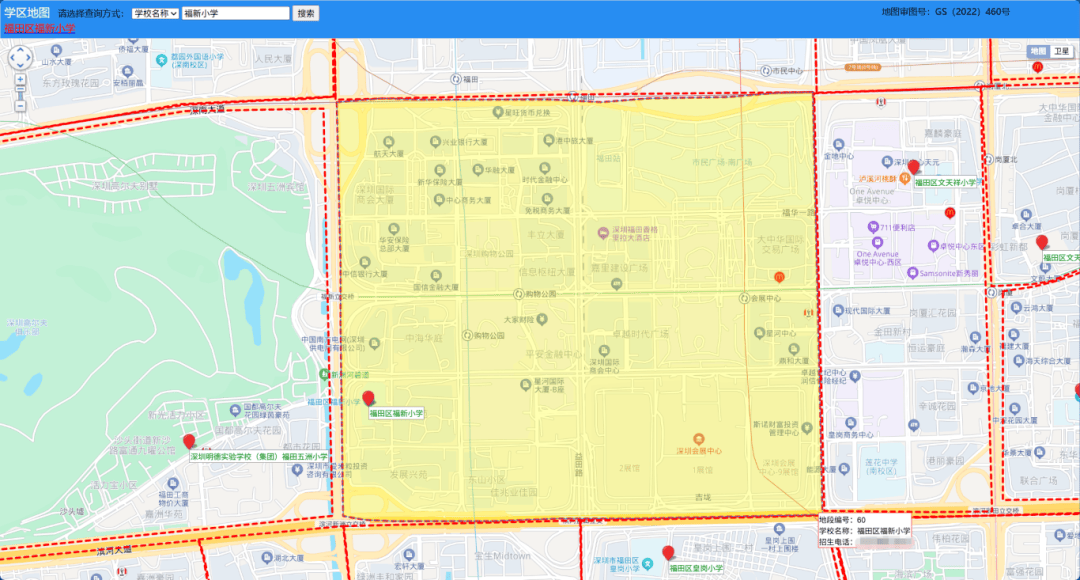Click the red pin for 福田区福新小学
The width and height of the screenshot is (1080, 580).
[x=368, y=398]
